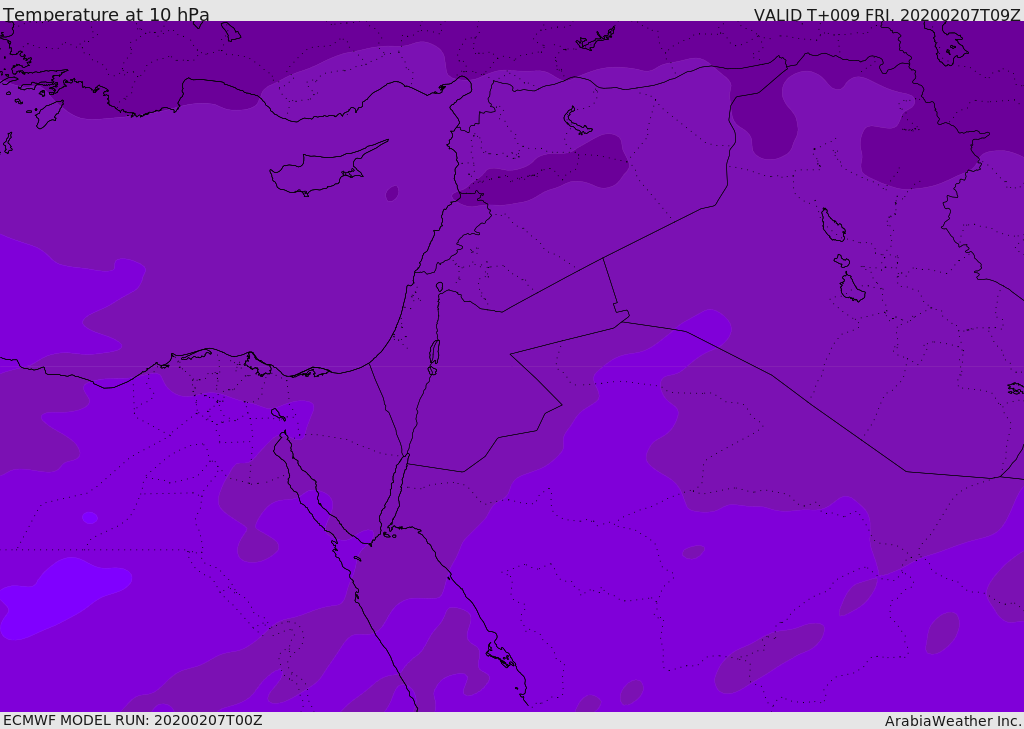Click the 'ArabiaWeather Inc.' credit text
Viewport: 1024px width, 729px height.
click(x=953, y=721)
